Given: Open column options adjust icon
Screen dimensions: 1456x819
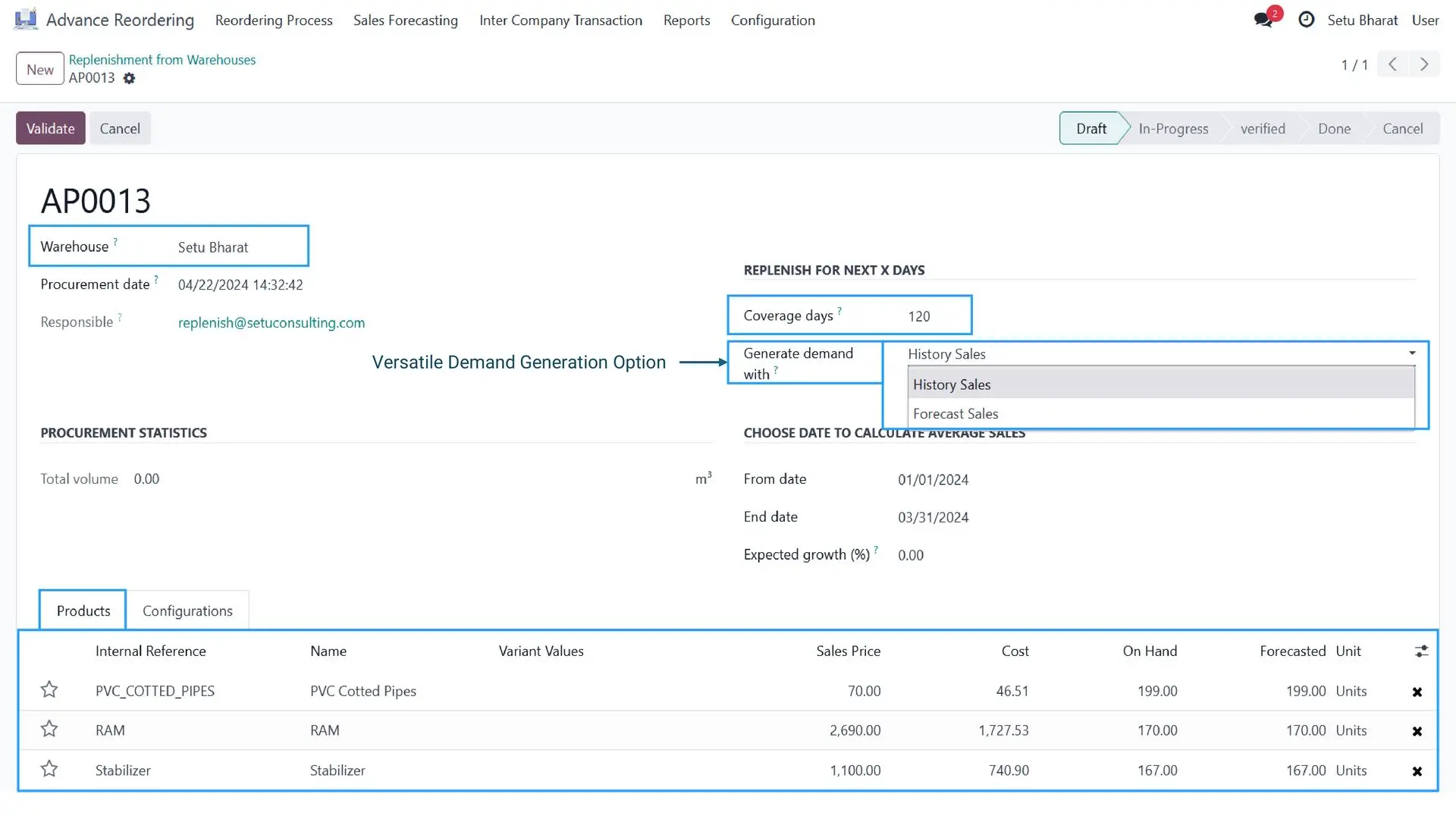Looking at the screenshot, I should pos(1421,651).
